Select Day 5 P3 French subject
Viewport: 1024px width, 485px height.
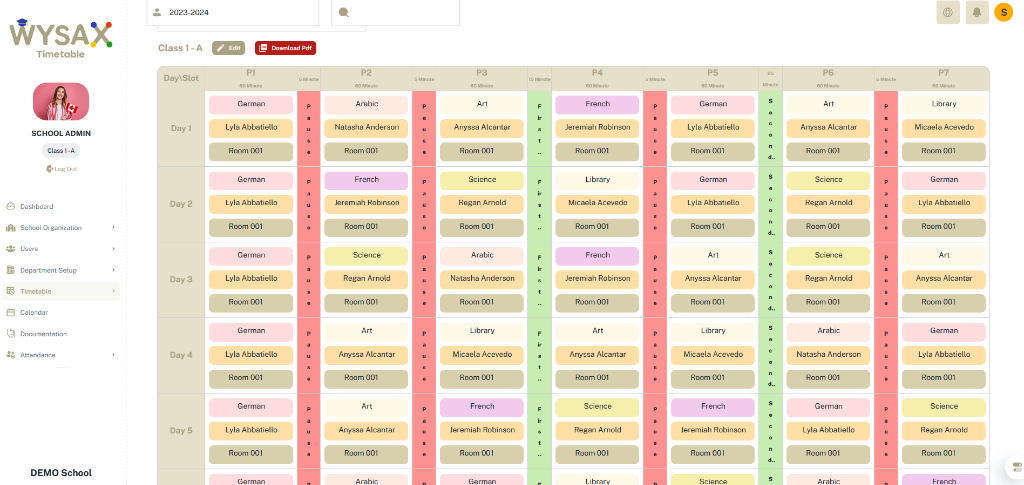click(x=482, y=407)
